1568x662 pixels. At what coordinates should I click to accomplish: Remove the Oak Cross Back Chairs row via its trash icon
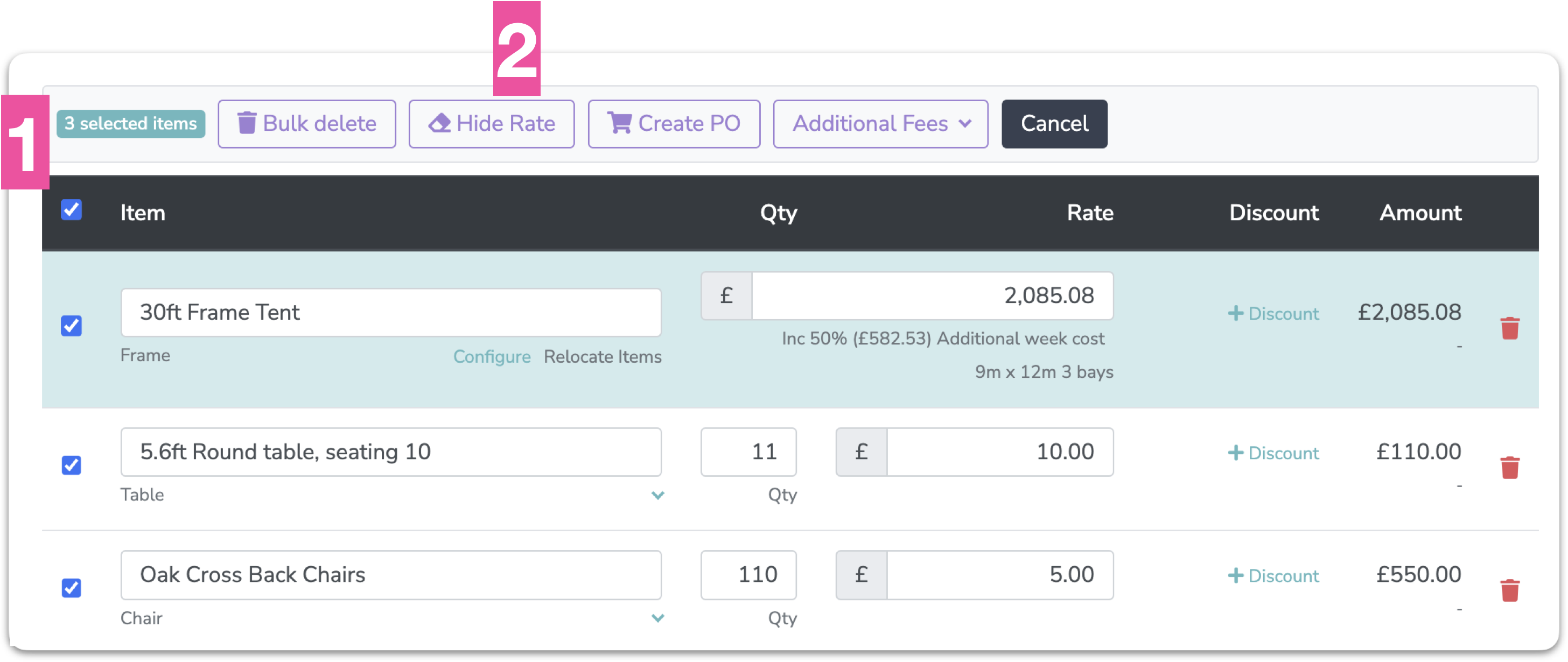(x=1509, y=590)
